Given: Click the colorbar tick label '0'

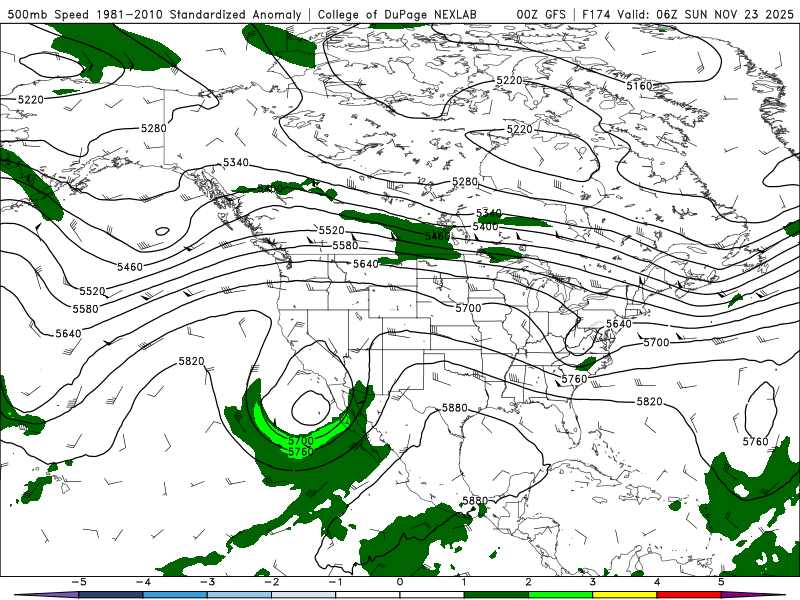Looking at the screenshot, I should [x=400, y=582].
